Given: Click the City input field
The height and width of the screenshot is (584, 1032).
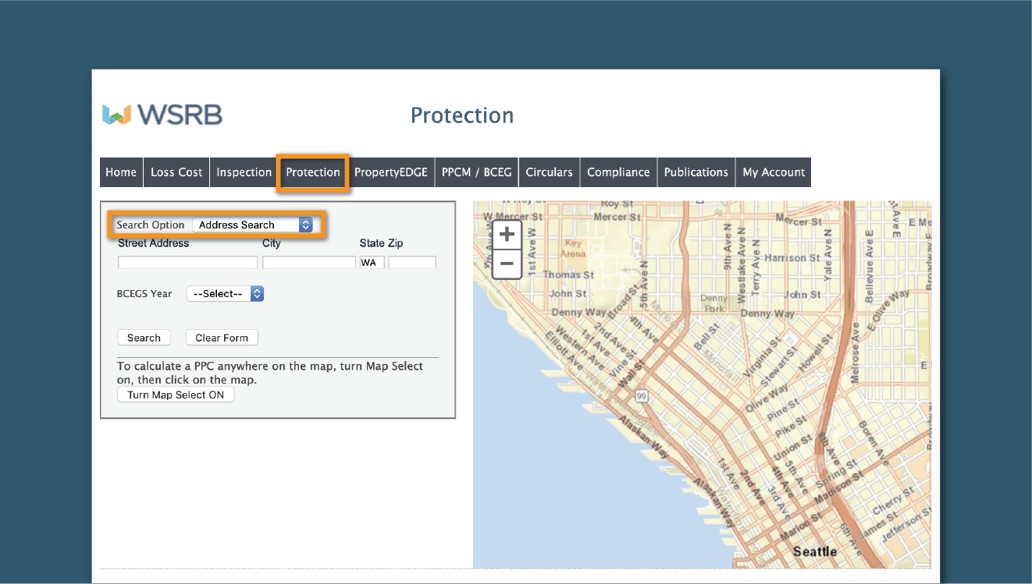Looking at the screenshot, I should click(308, 262).
